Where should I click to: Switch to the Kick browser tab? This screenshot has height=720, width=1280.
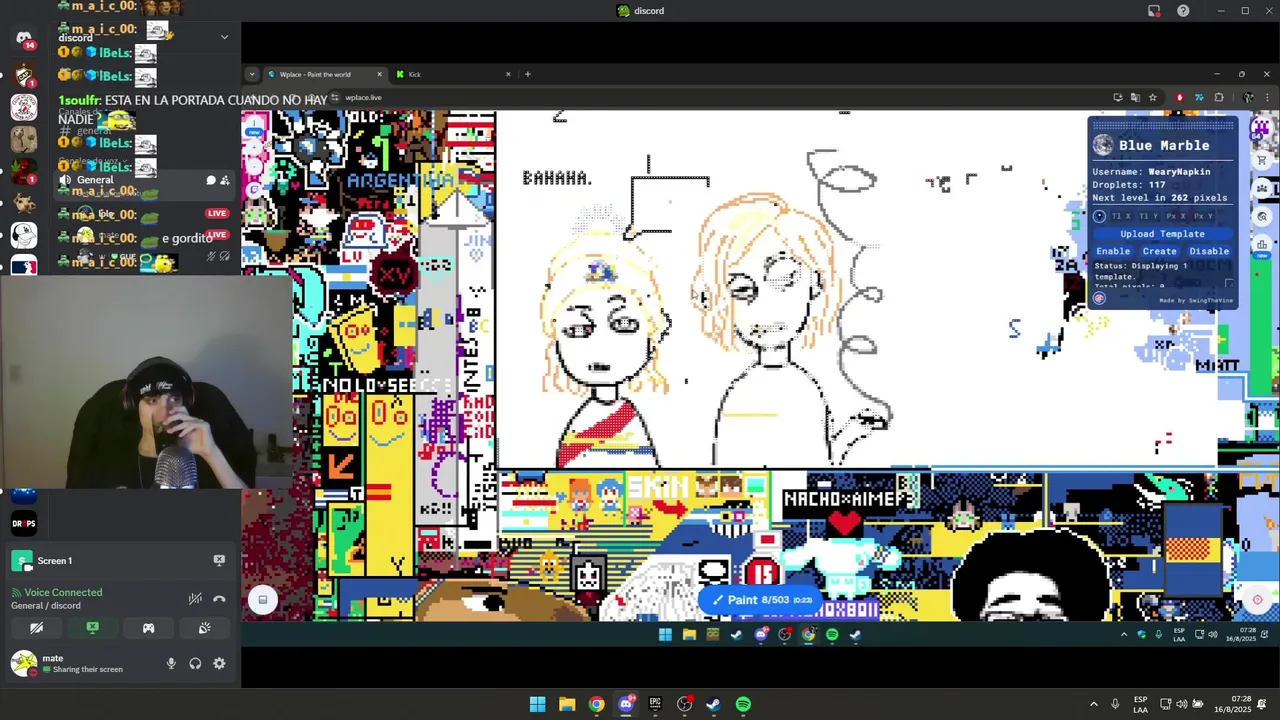pos(452,74)
